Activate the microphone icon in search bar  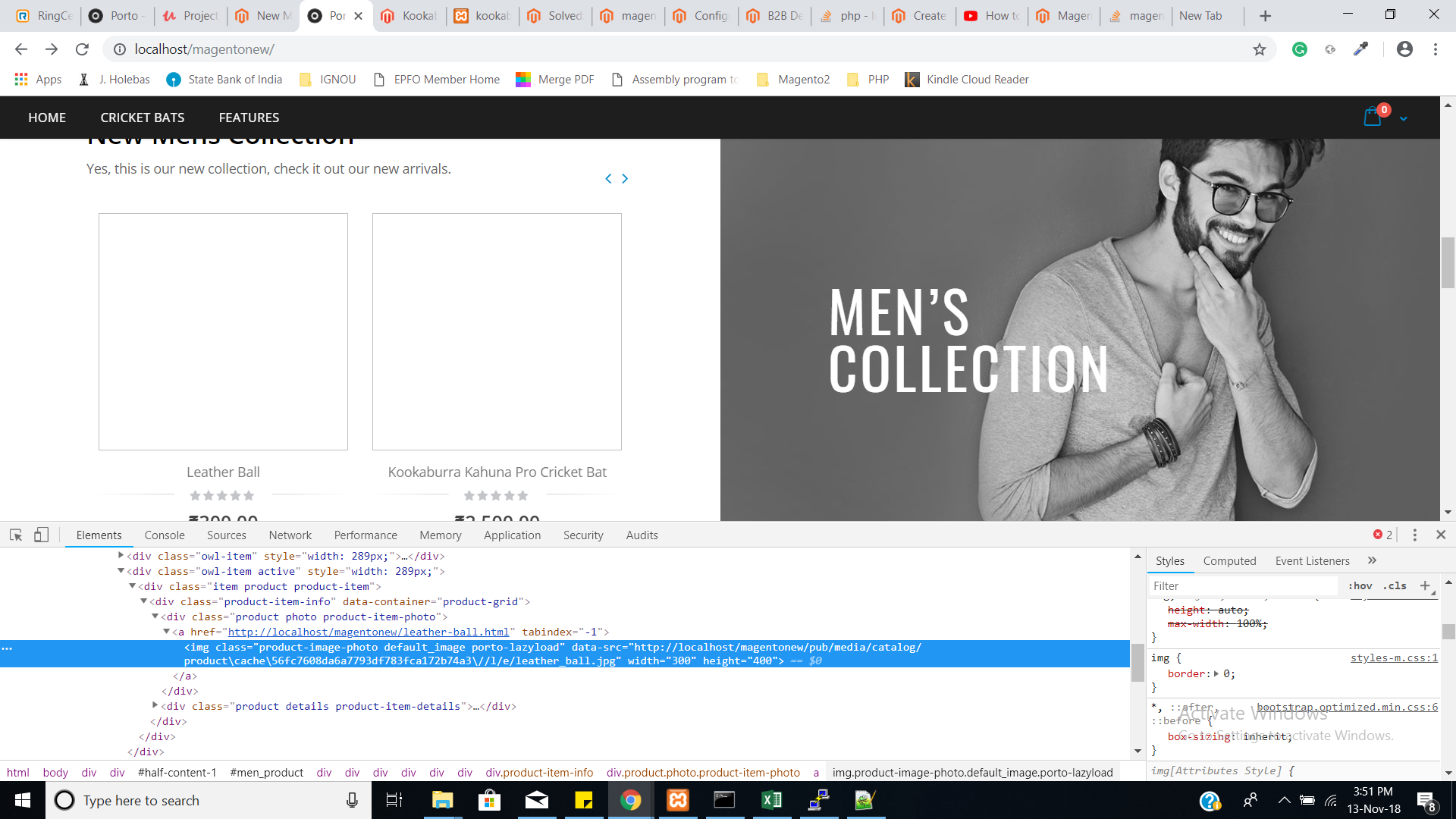pos(352,800)
